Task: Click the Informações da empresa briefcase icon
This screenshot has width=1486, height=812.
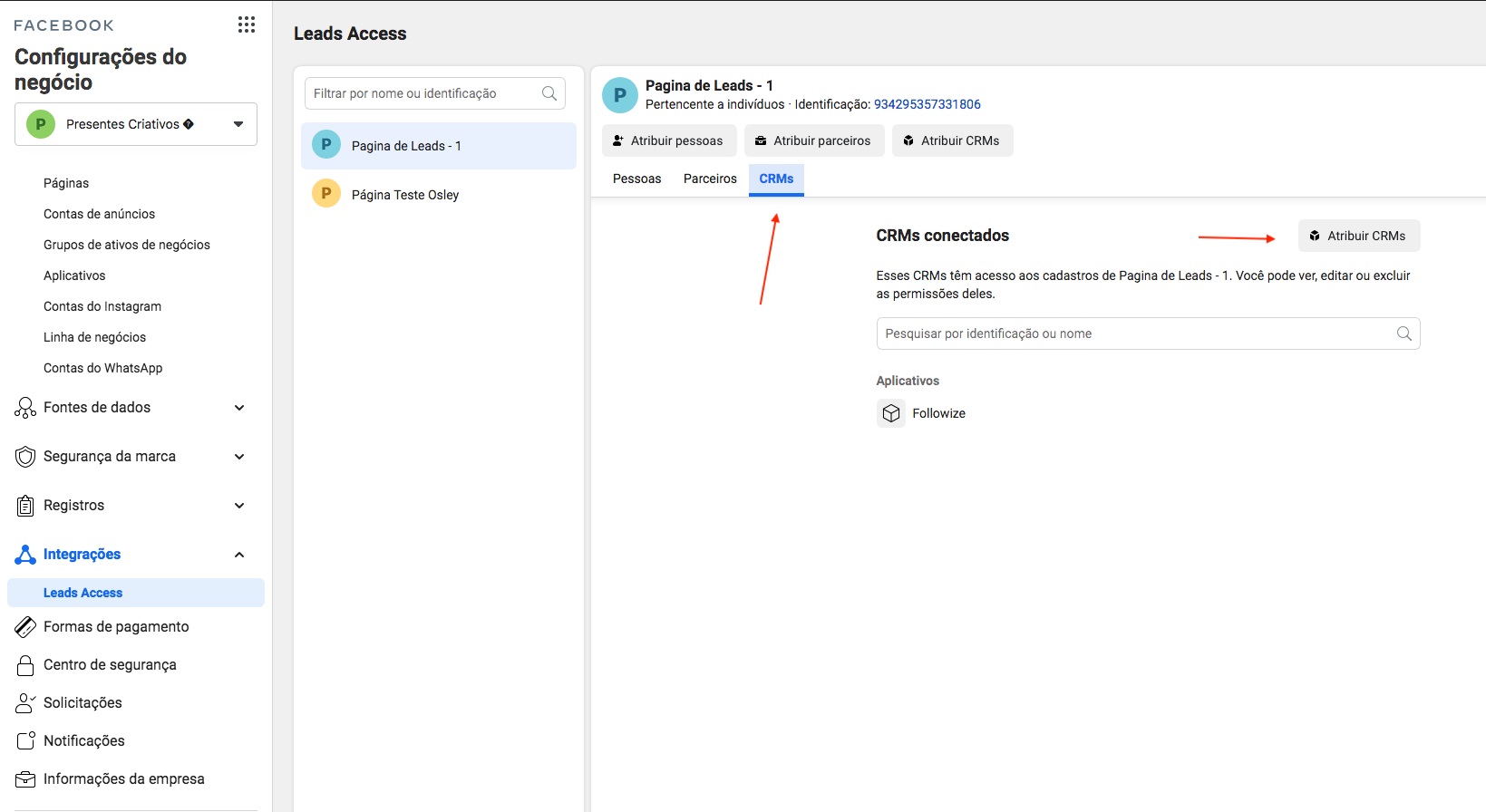Action: point(25,779)
